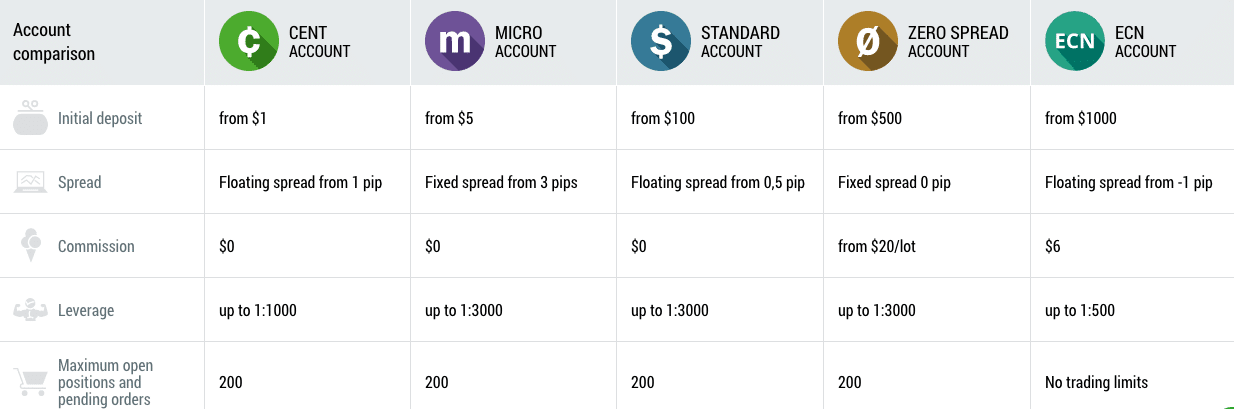Select the ZERO SPREAD ACCOUNT heading
This screenshot has height=409, width=1234.
958,41
